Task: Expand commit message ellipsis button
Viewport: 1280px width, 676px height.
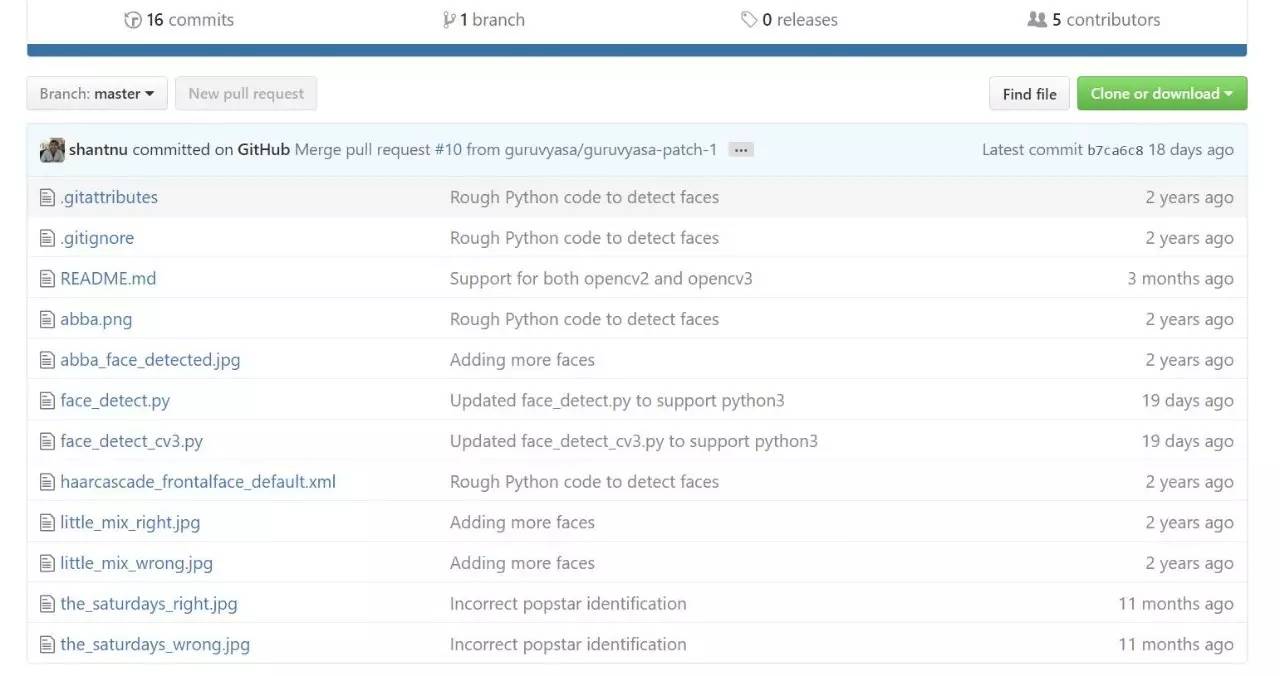Action: [x=740, y=150]
